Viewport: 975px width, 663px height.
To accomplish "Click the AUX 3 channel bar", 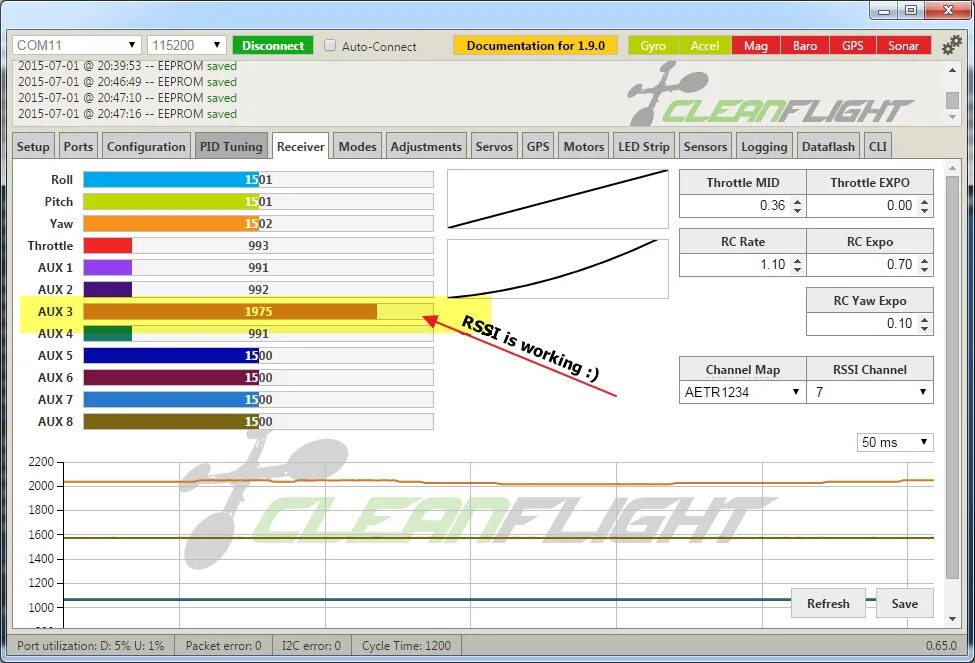I will click(x=258, y=312).
